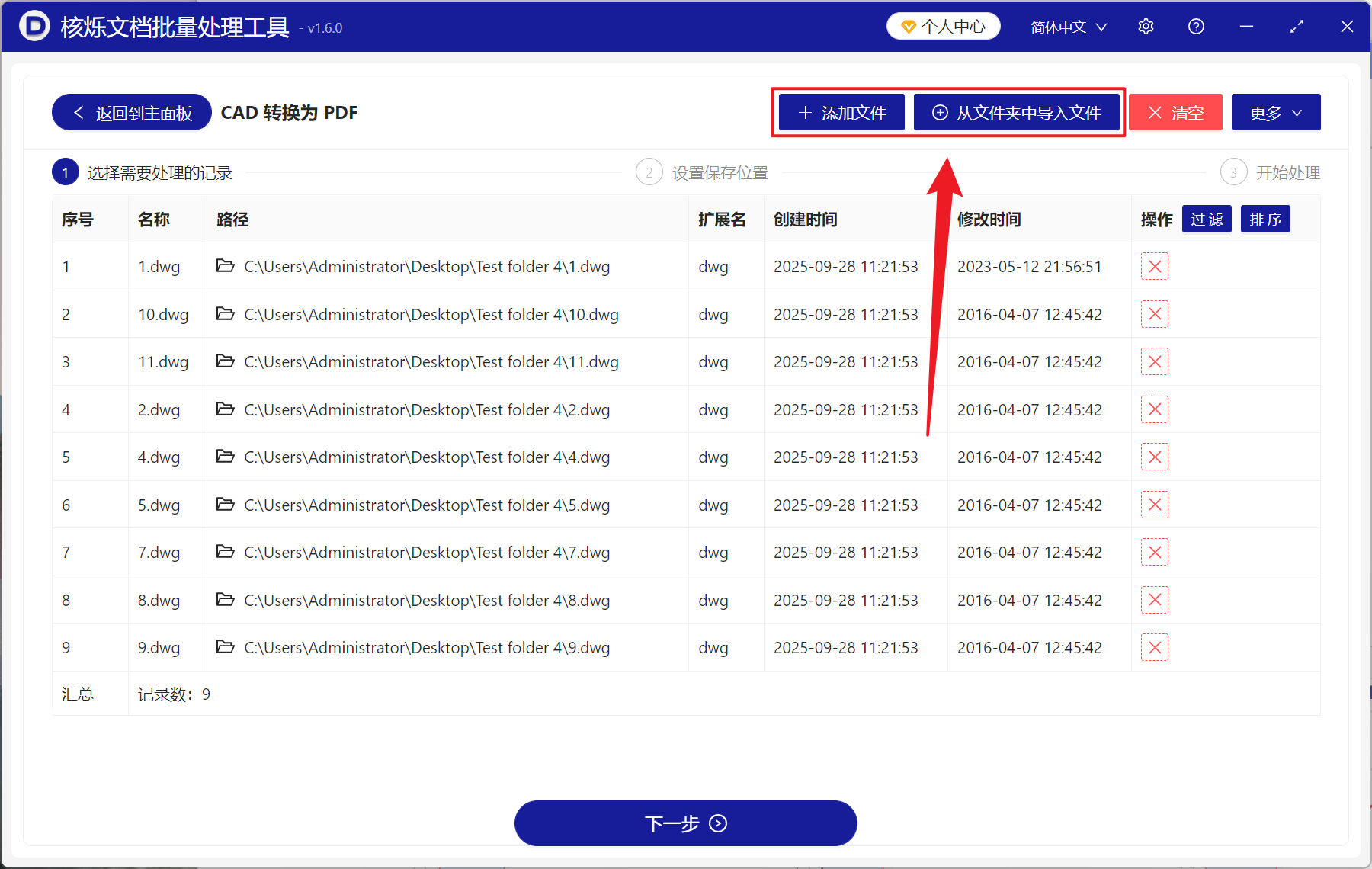Viewport: 1372px width, 869px height.
Task: Open the settings gear icon
Action: coord(1146,26)
